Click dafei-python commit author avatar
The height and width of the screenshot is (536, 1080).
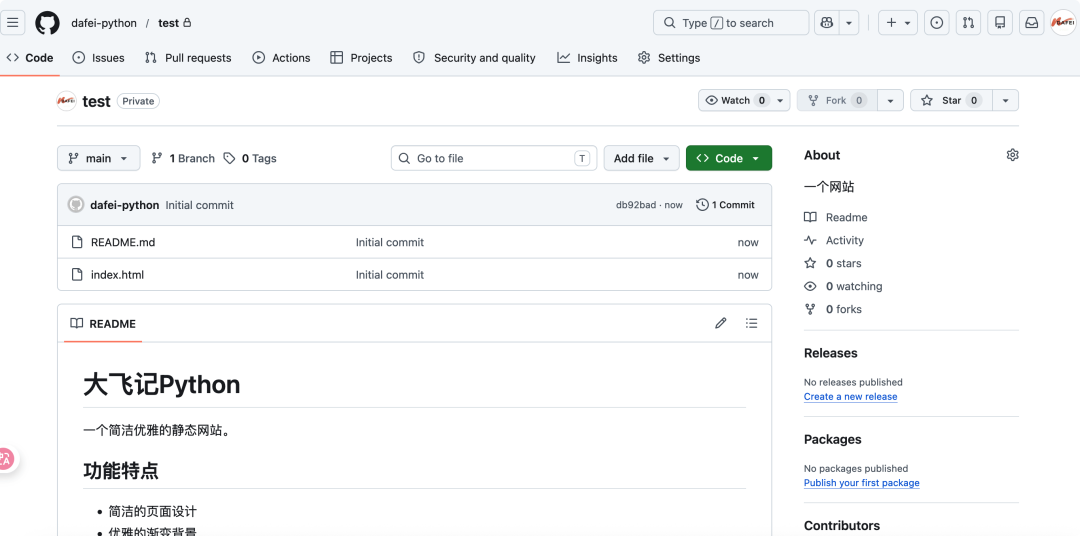[76, 205]
